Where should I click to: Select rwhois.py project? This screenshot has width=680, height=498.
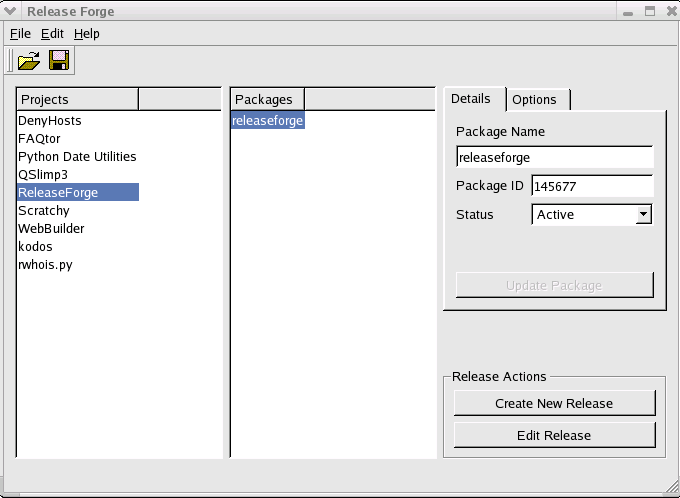click(x=45, y=264)
